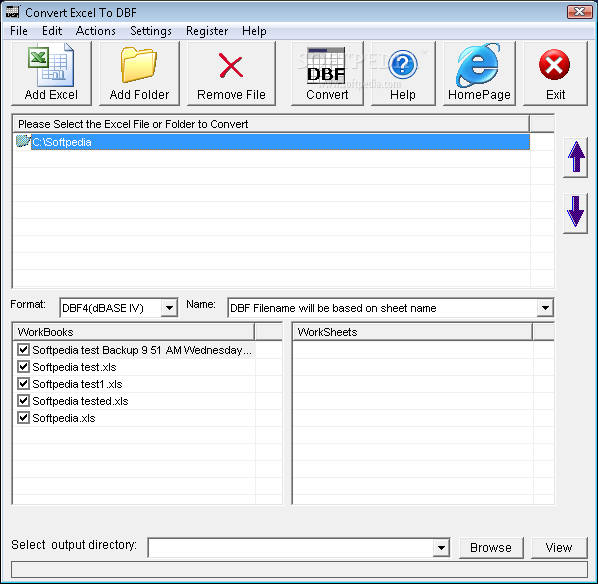Click 'DBF Filename will be based on sheet name'
This screenshot has height=584, width=598.
pyautogui.click(x=333, y=308)
